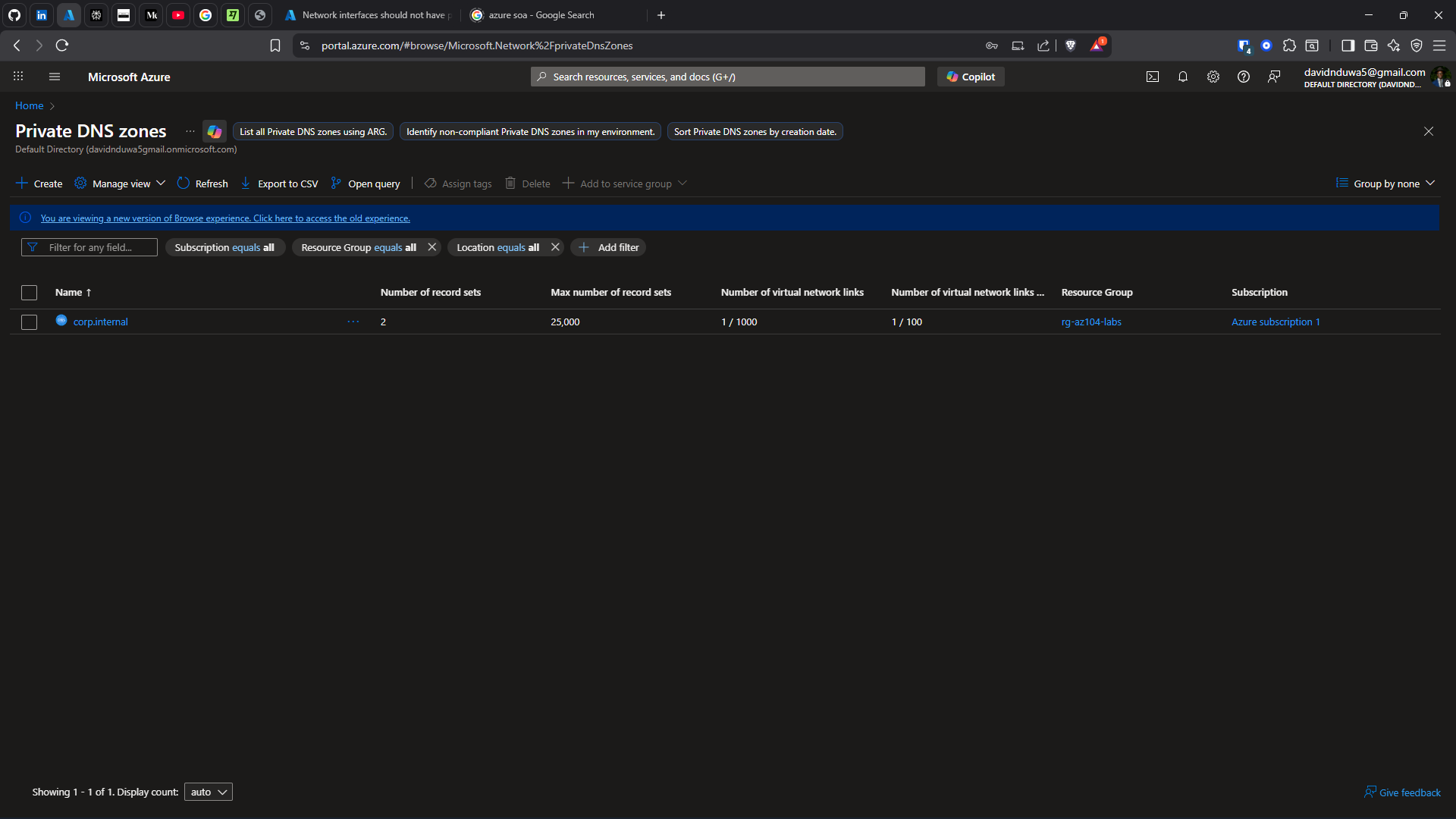
Task: Open a new browser tab
Action: [x=661, y=15]
